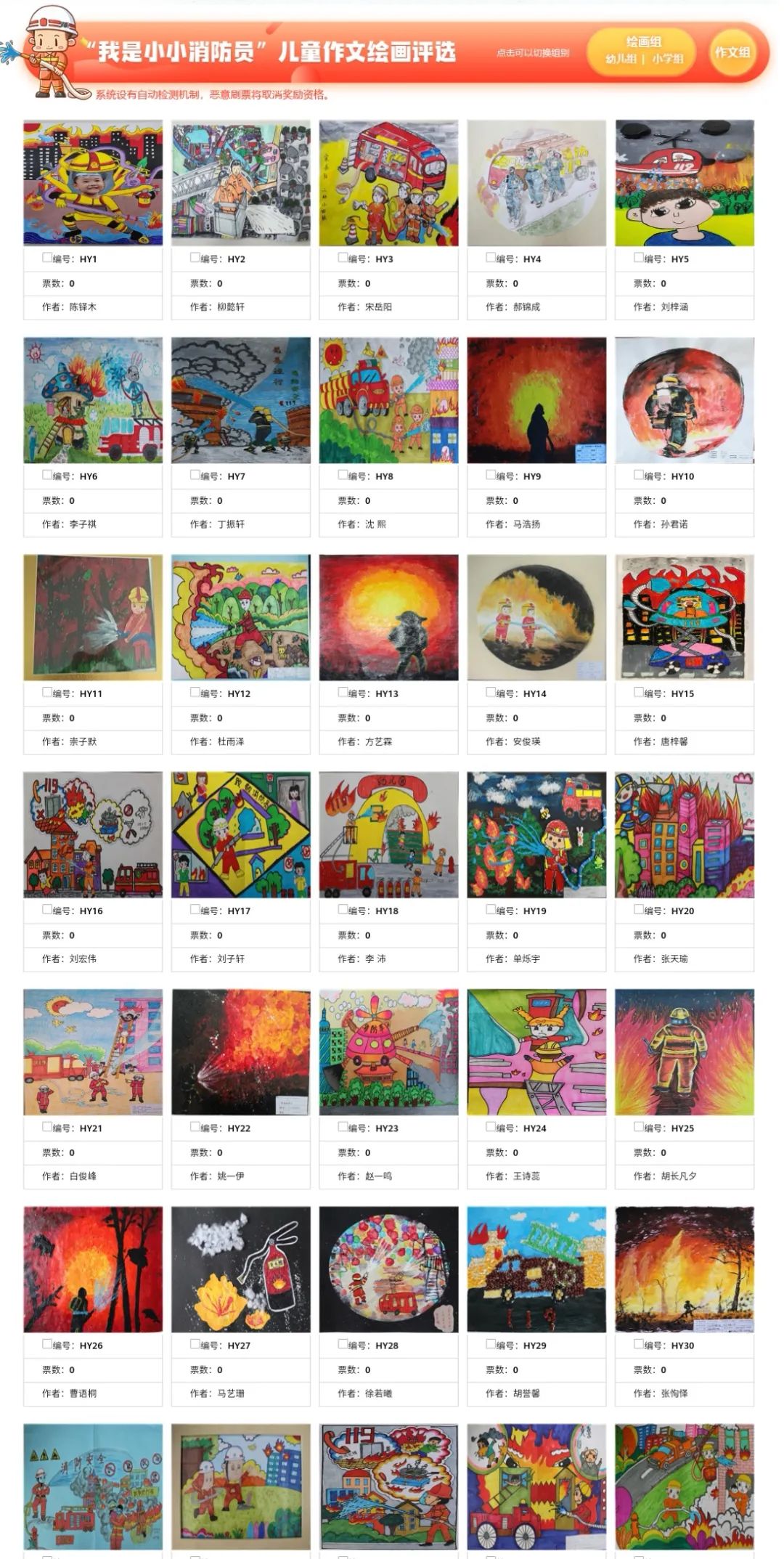Switch to the 作文组 tab

tap(732, 52)
